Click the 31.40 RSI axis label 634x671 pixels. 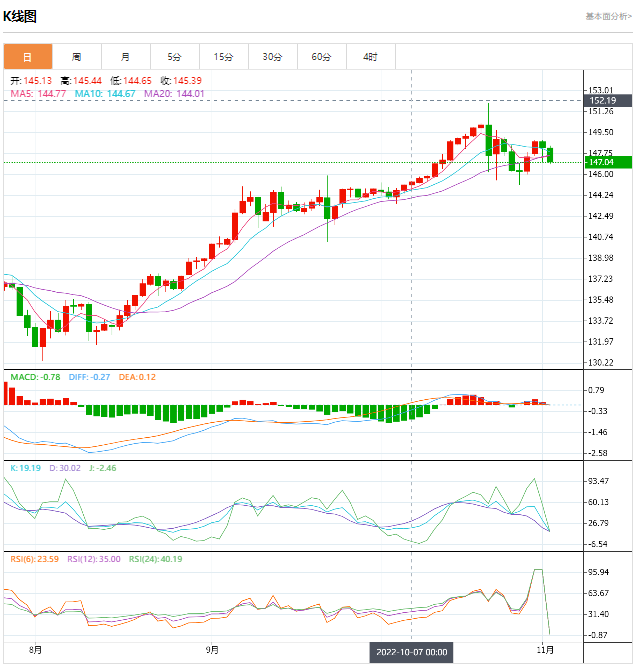598,614
